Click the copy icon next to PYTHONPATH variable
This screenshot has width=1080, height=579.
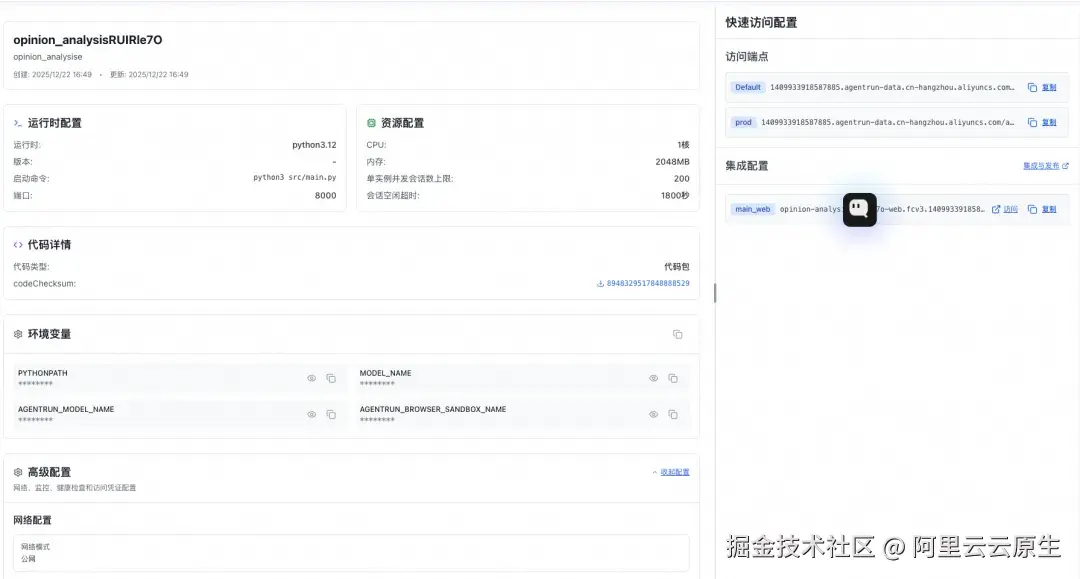[x=332, y=378]
